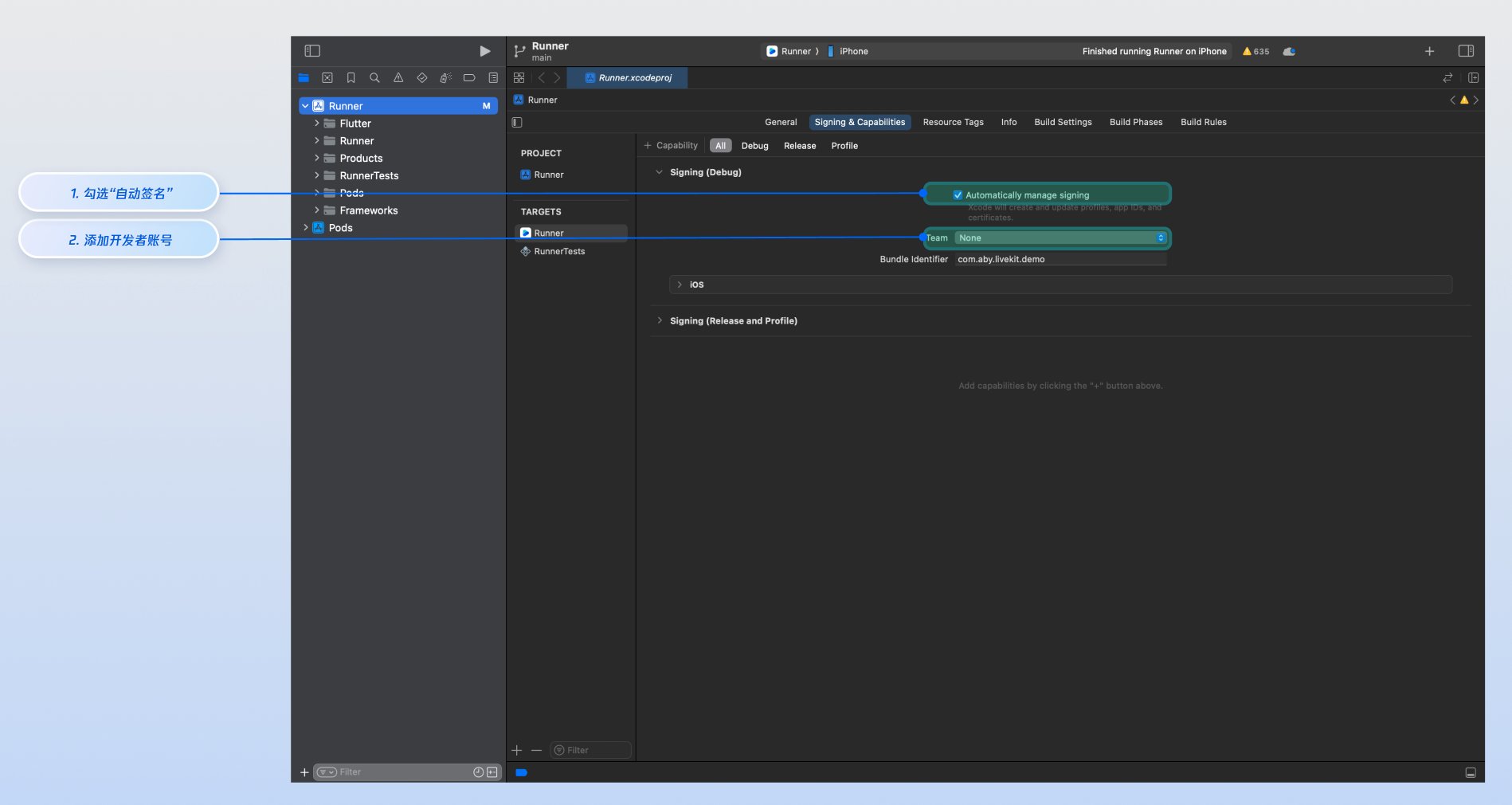Screen dimensions: 1512x805
Task: Expand the Frameworks folder
Action: click(x=317, y=210)
